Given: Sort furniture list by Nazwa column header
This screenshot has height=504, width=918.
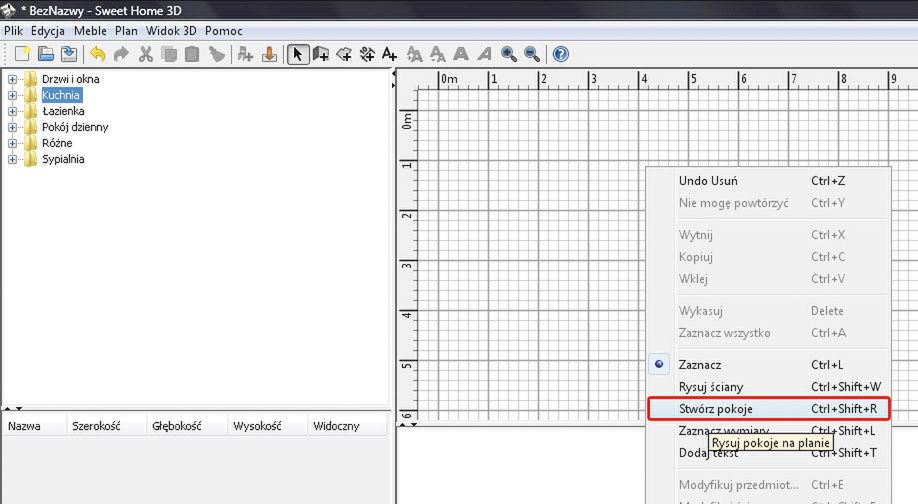Looking at the screenshot, I should [x=34, y=426].
